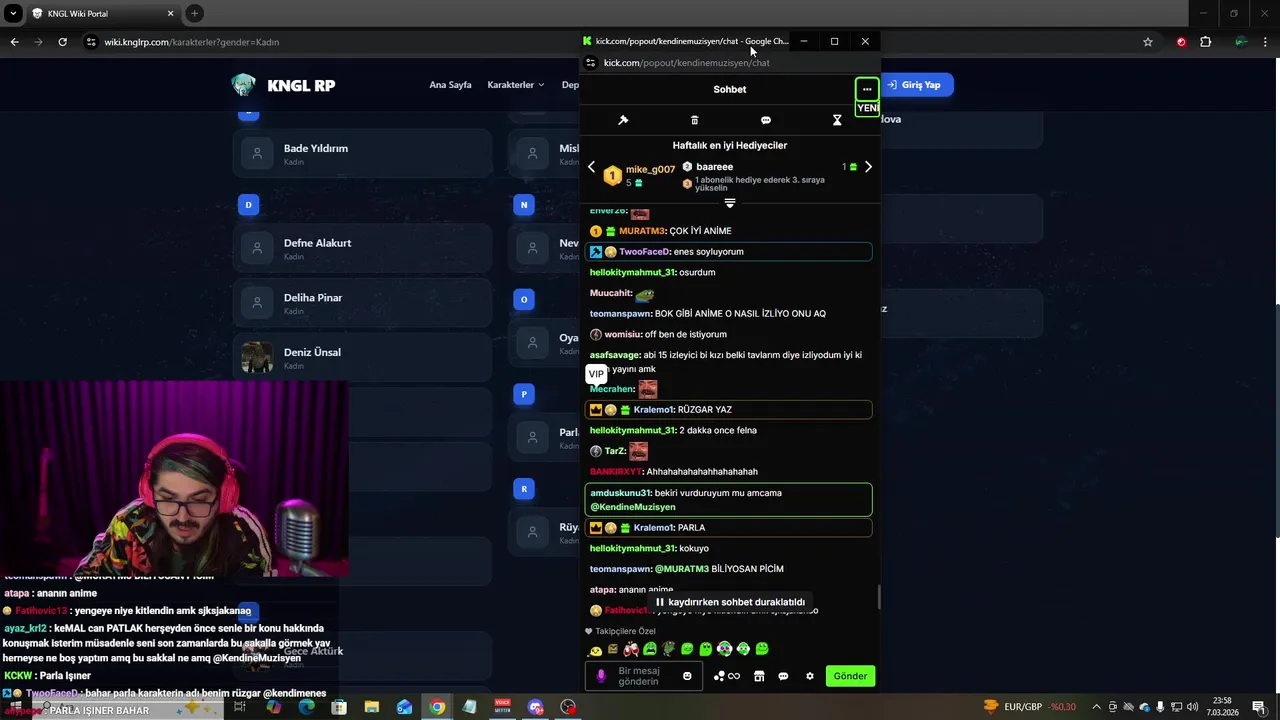This screenshot has height=720, width=1280.
Task: Show hidden system tray icons
Action: coord(1096,707)
